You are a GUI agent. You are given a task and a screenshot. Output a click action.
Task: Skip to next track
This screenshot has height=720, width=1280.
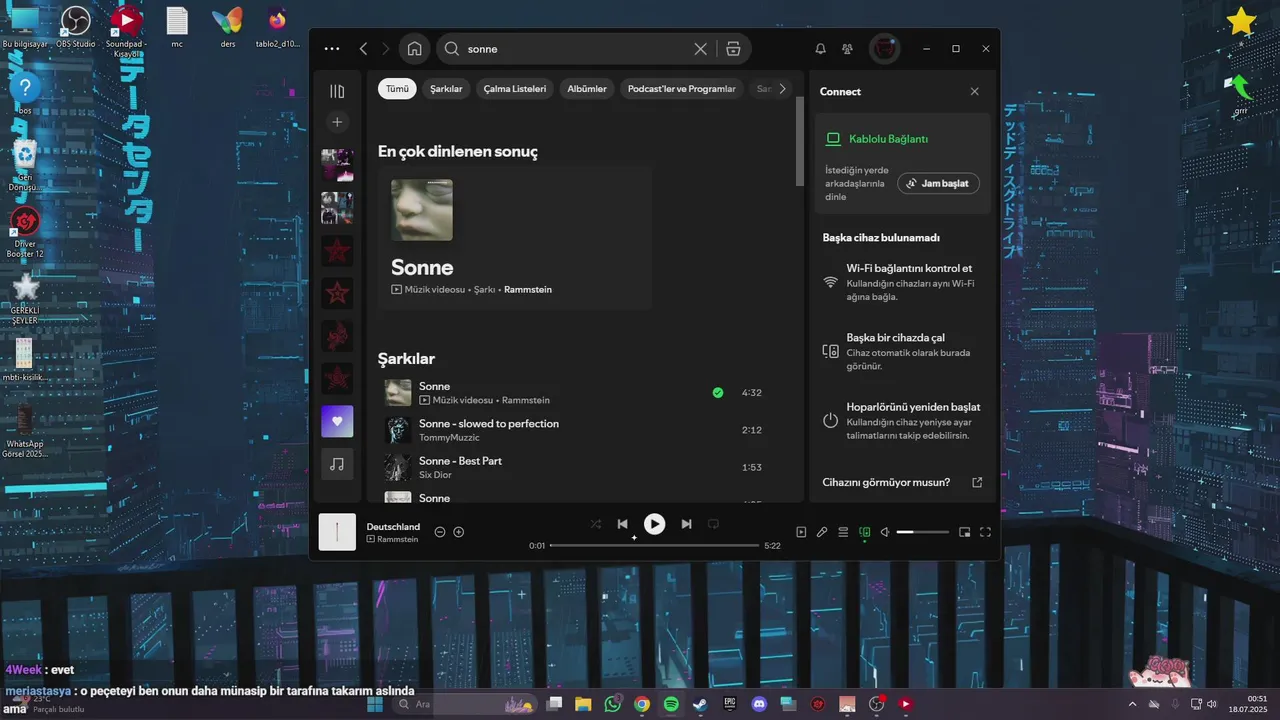pyautogui.click(x=686, y=524)
